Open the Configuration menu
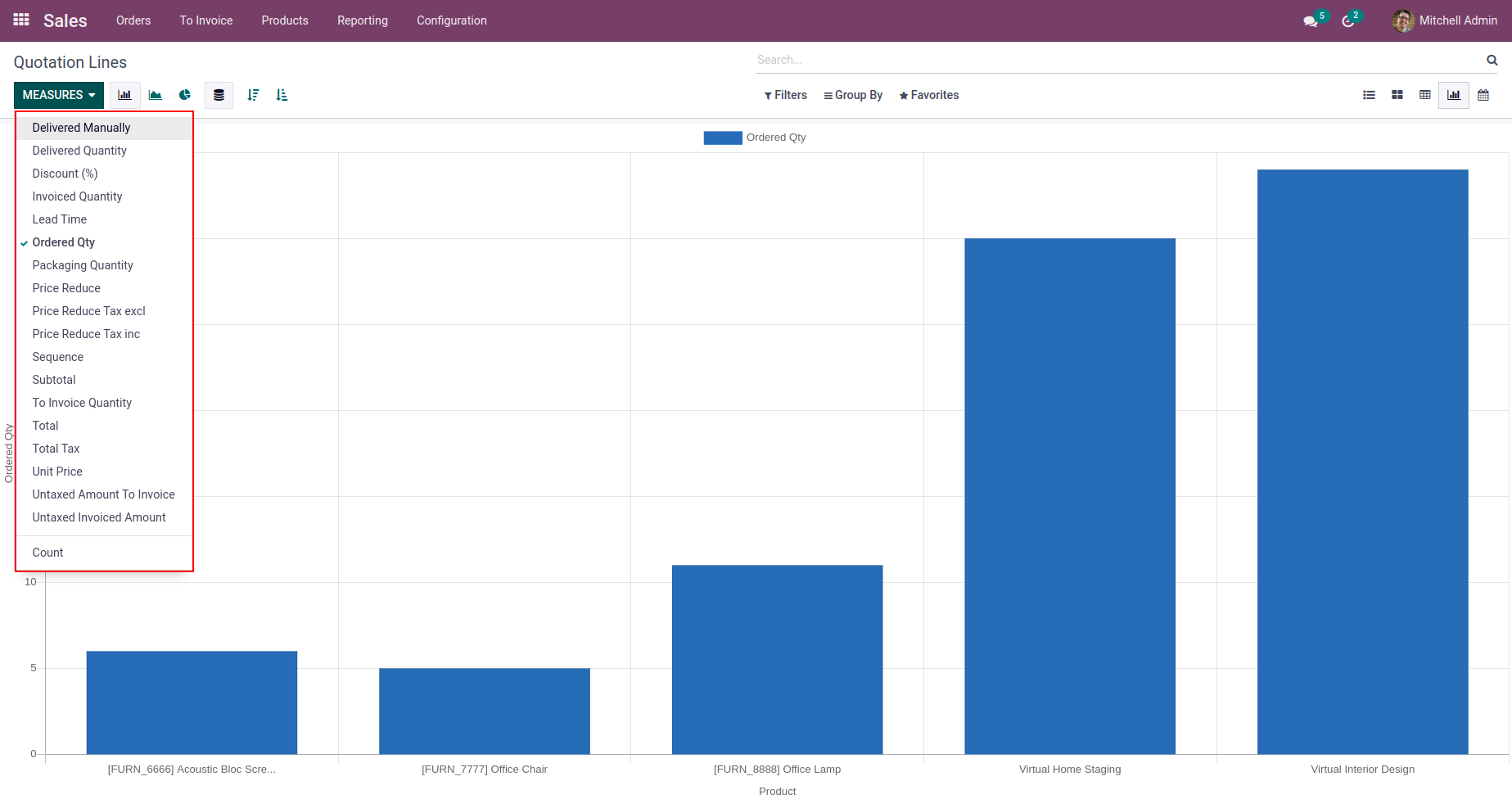1512x799 pixels. click(451, 20)
